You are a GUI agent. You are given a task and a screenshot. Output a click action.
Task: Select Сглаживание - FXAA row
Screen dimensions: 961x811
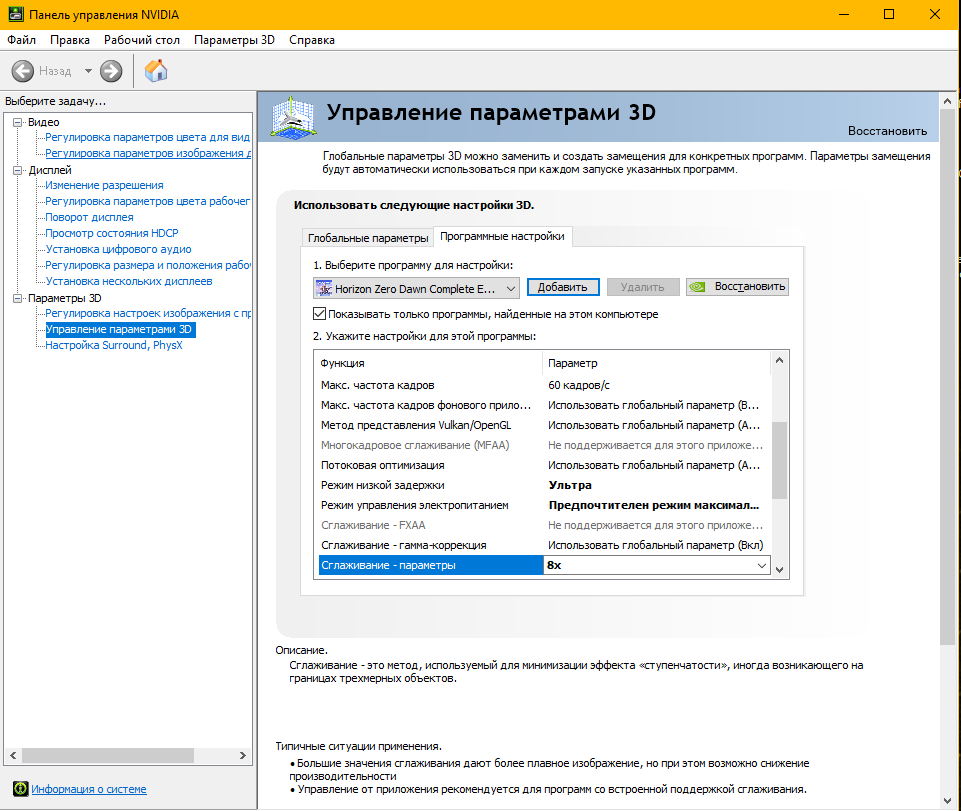pyautogui.click(x=544, y=525)
